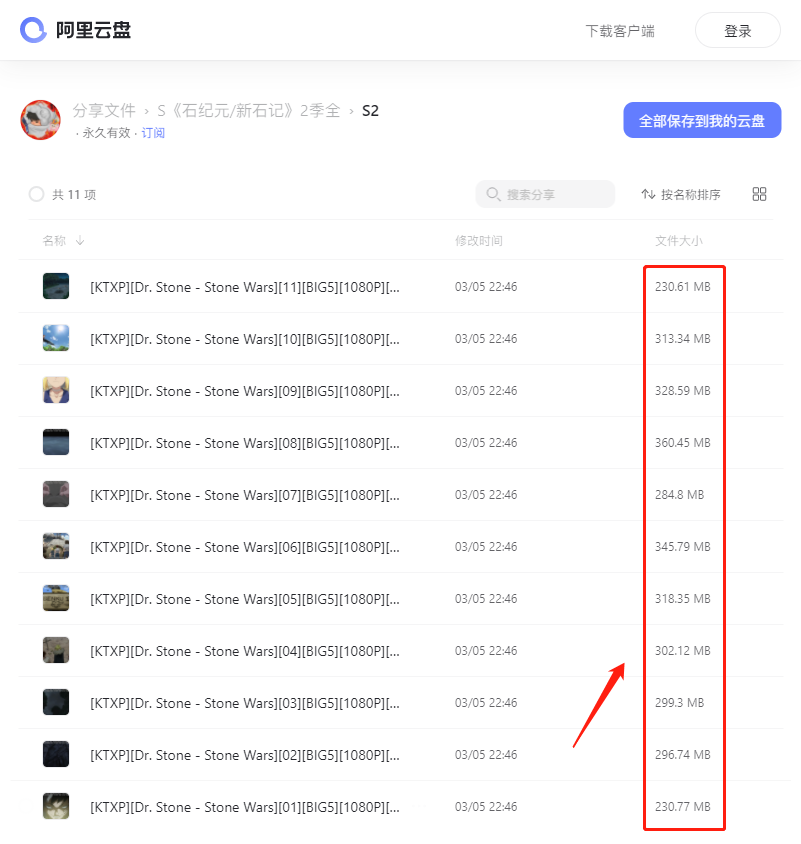Click episode 01 modified time 03/05 22:46

point(486,806)
